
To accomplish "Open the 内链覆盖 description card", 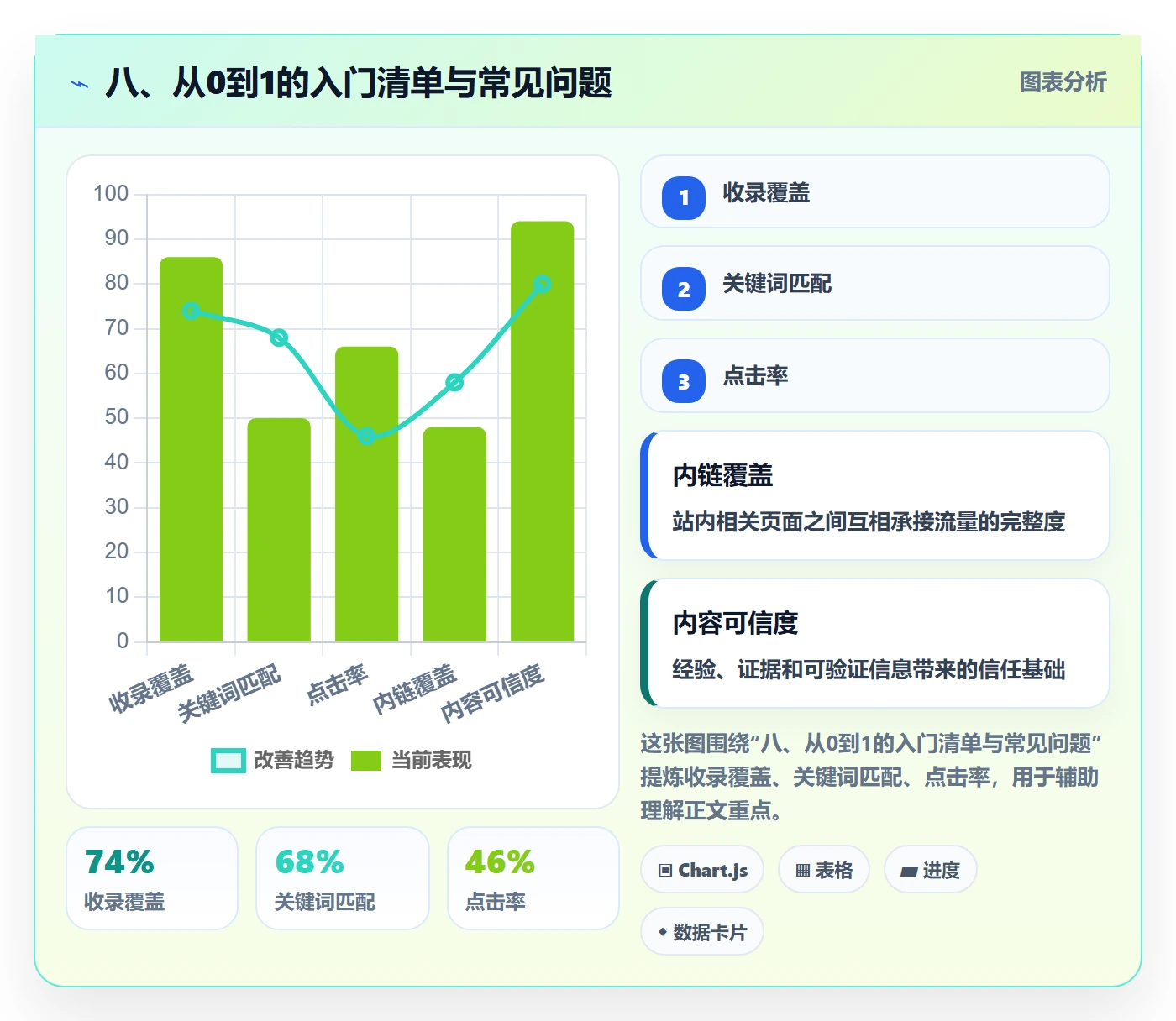I will 875,495.
